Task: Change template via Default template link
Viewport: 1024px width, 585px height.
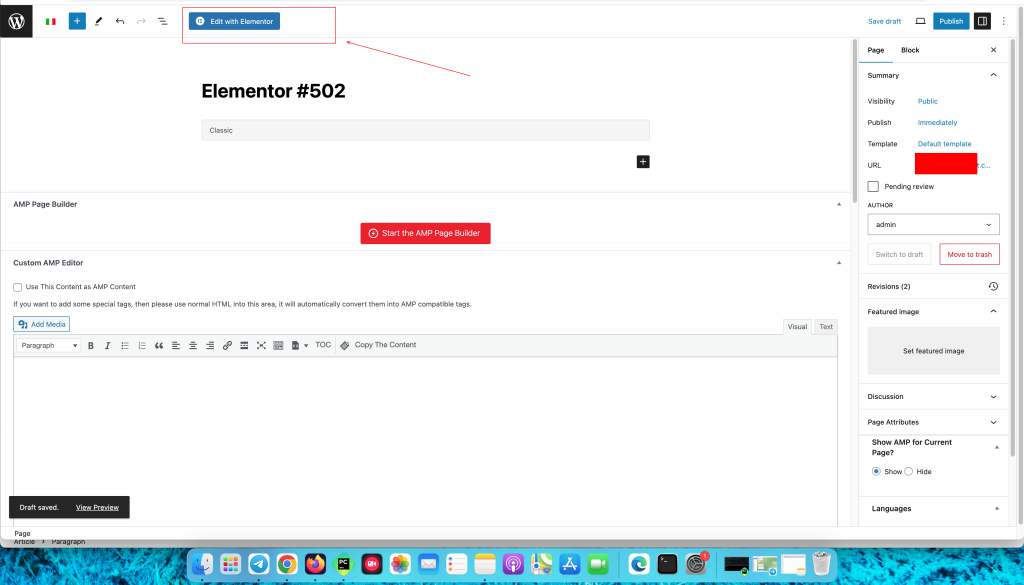Action: [x=944, y=144]
